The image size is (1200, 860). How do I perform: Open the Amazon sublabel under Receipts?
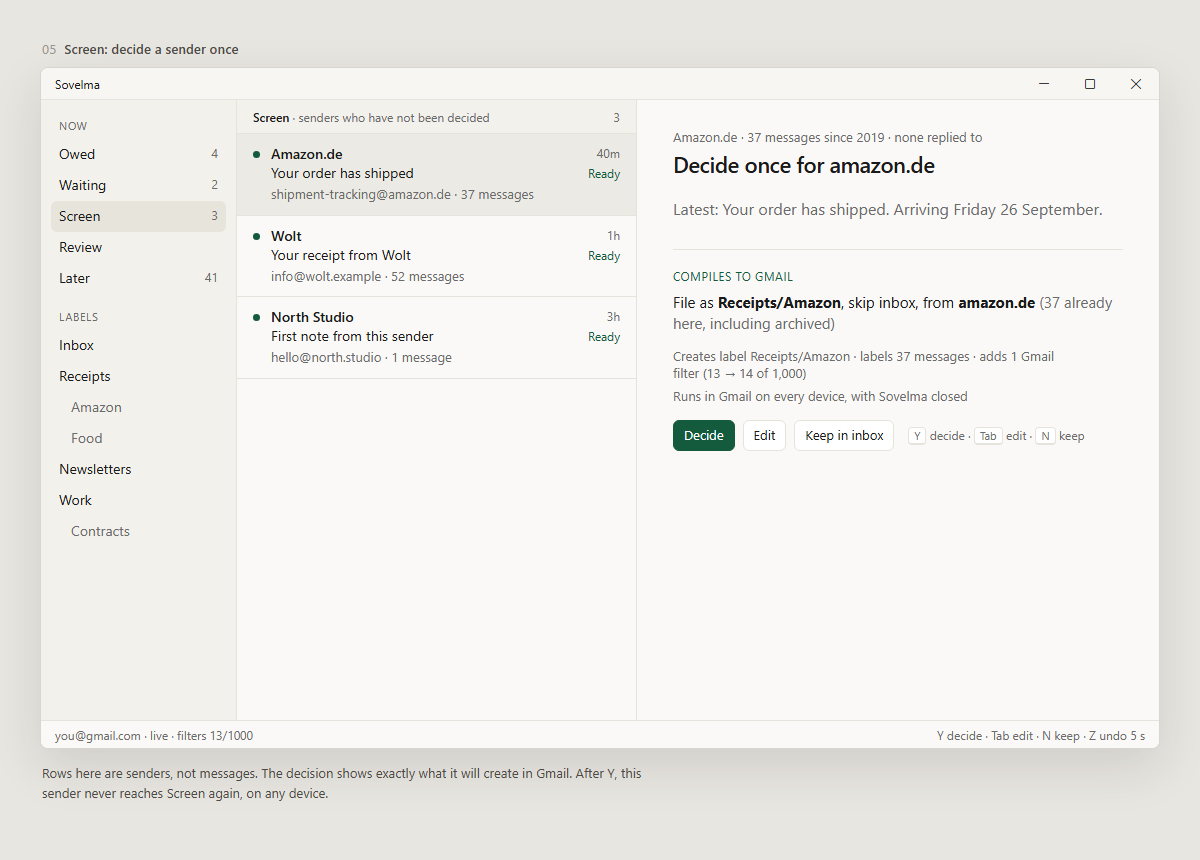pyautogui.click(x=138, y=407)
